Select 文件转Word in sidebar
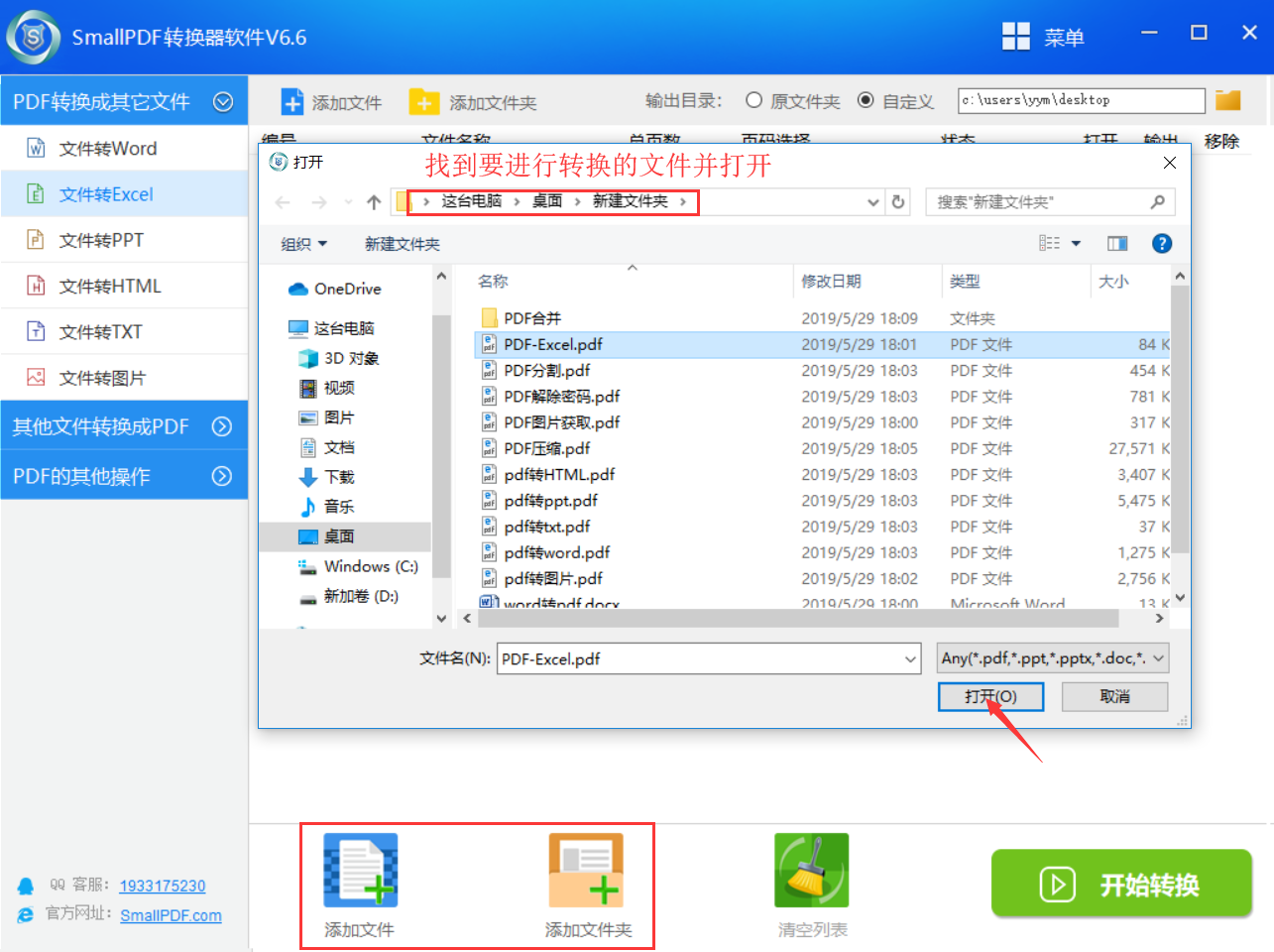 coord(107,149)
